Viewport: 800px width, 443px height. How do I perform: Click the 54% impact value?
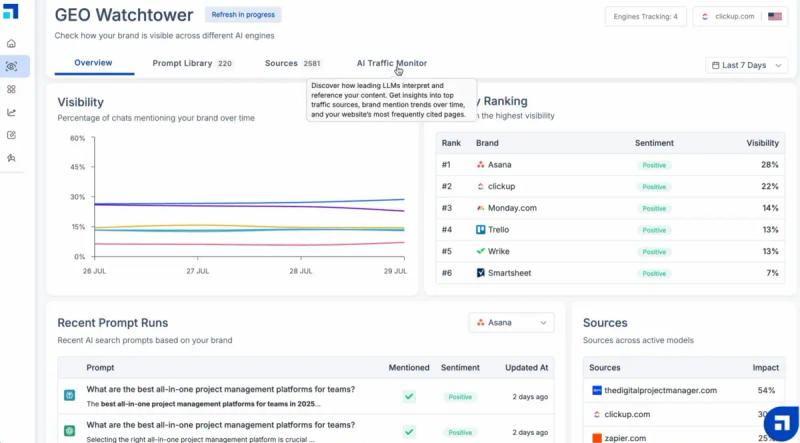(766, 390)
